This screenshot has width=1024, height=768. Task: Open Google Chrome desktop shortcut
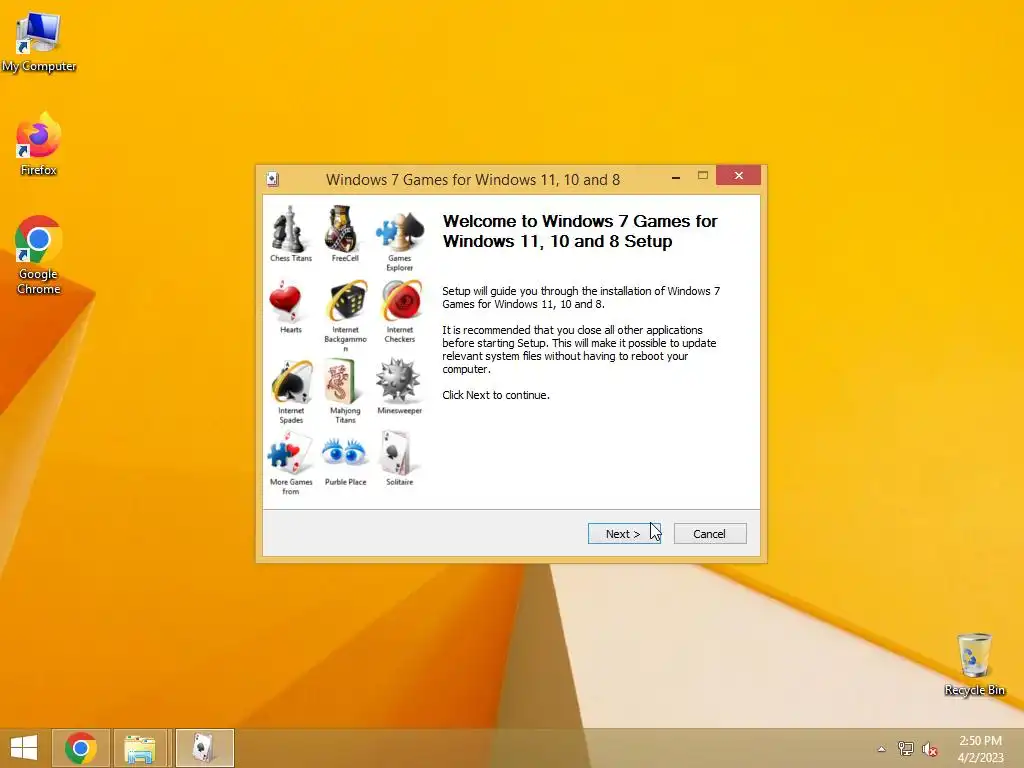(x=39, y=255)
